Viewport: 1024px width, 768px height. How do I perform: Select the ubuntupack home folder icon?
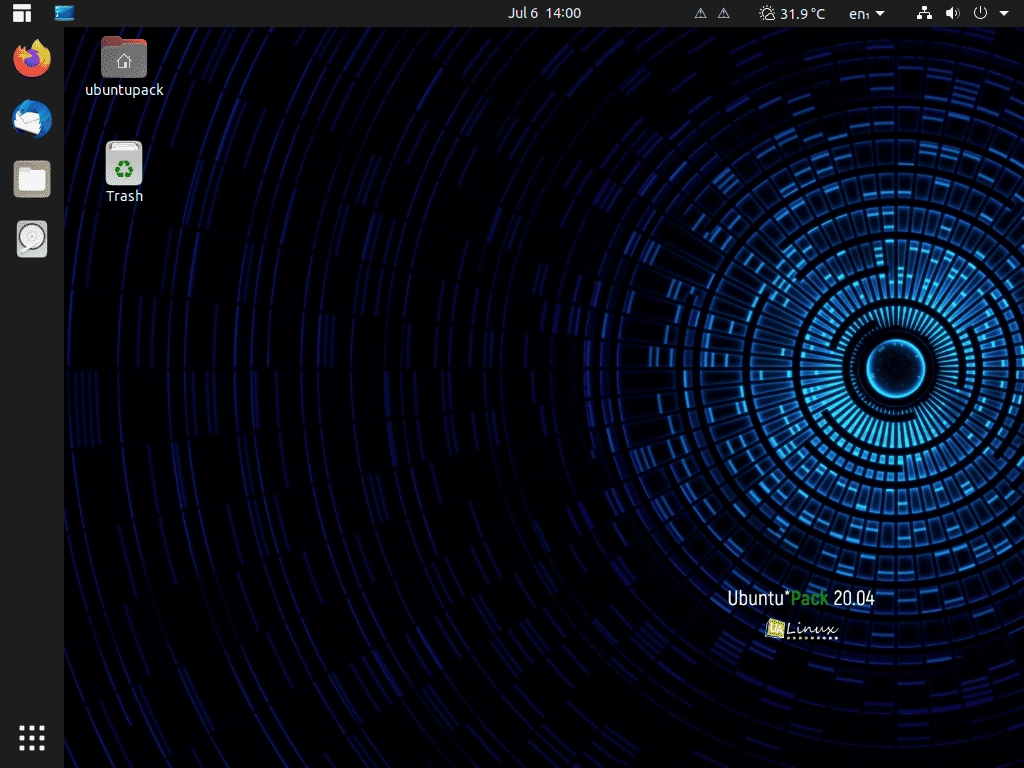(124, 67)
